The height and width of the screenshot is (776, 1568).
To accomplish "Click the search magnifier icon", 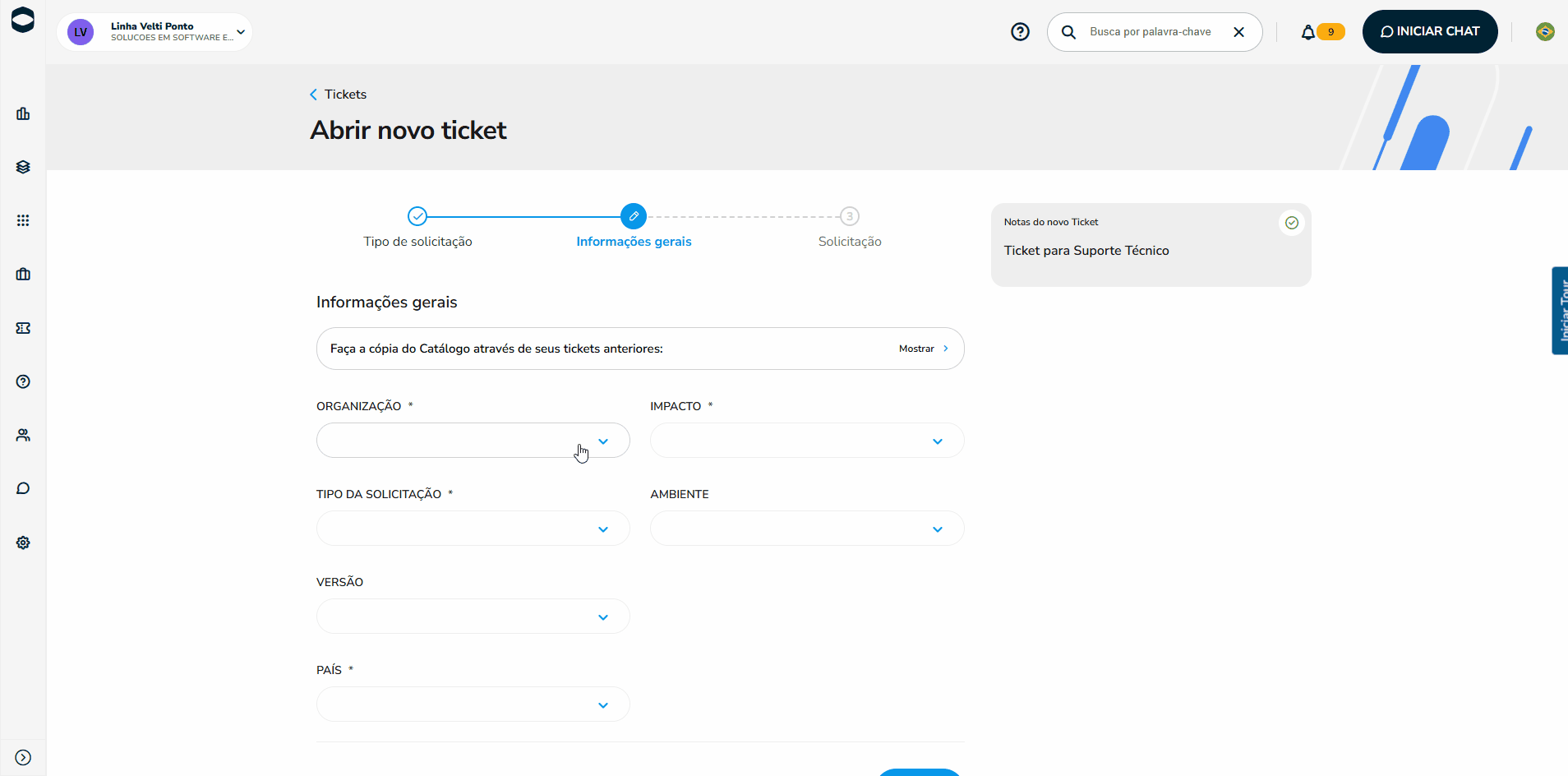I will (1068, 32).
